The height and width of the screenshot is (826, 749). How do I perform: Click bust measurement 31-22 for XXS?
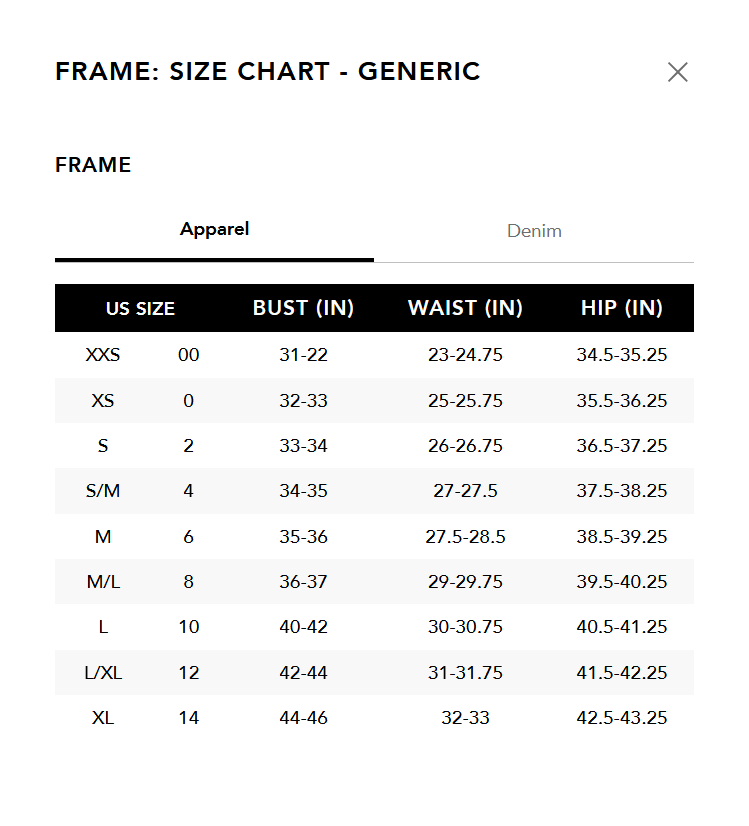[x=303, y=355]
